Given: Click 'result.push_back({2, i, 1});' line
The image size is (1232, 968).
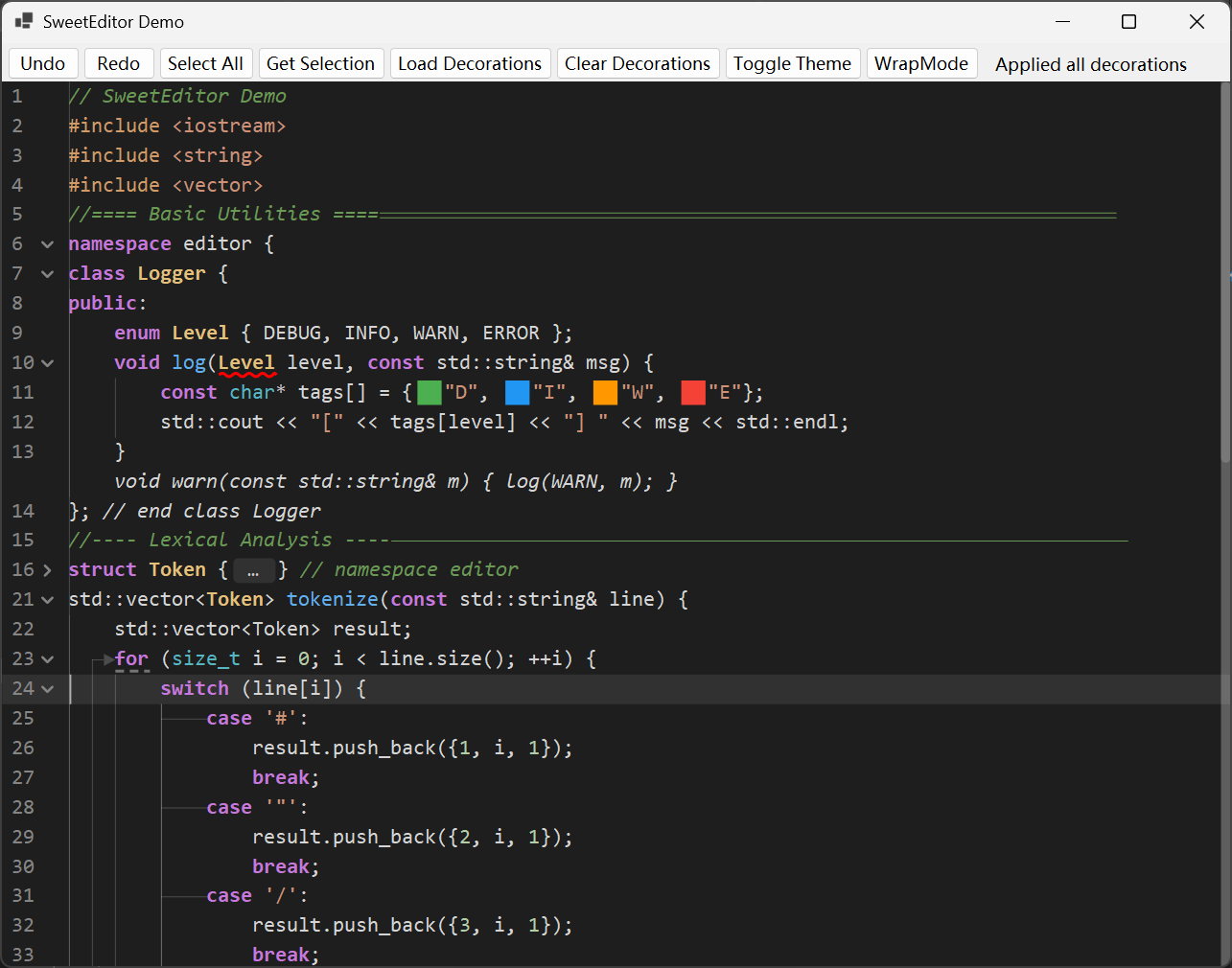Looking at the screenshot, I should point(412,837).
